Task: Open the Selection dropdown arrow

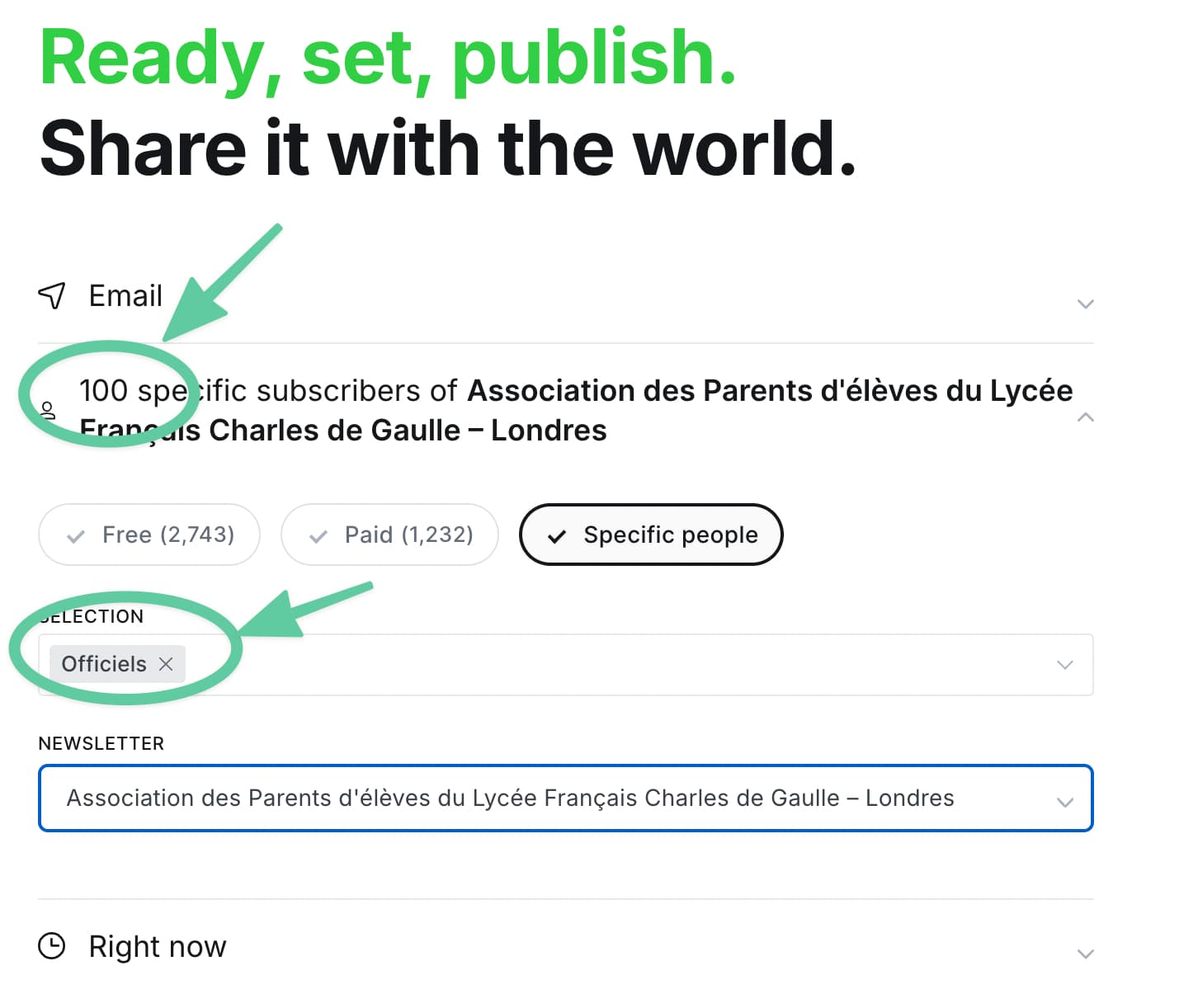Action: [x=1064, y=665]
